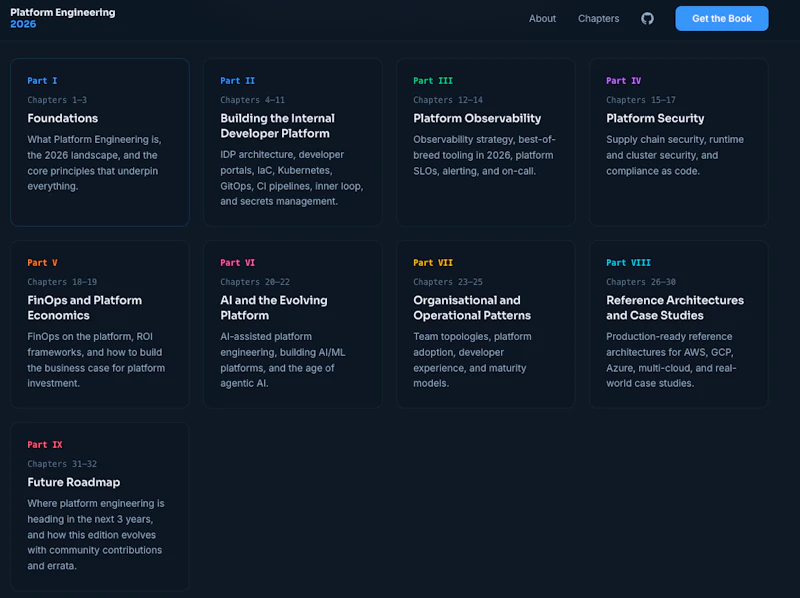Image resolution: width=800 pixels, height=598 pixels.
Task: Click the yellow Part VII label
Action: tap(433, 263)
